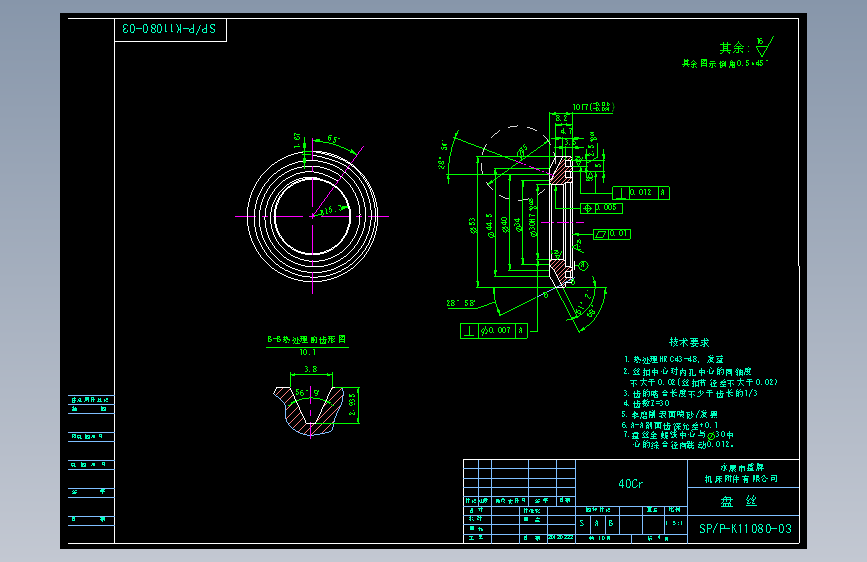
Task: Click the S stage cell in title block
Action: click(x=582, y=523)
